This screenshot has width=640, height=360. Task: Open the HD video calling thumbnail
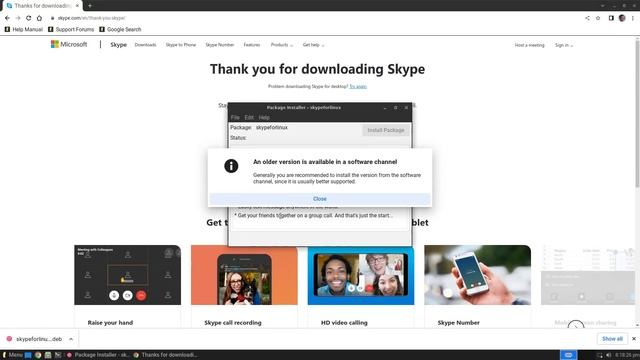coord(361,275)
